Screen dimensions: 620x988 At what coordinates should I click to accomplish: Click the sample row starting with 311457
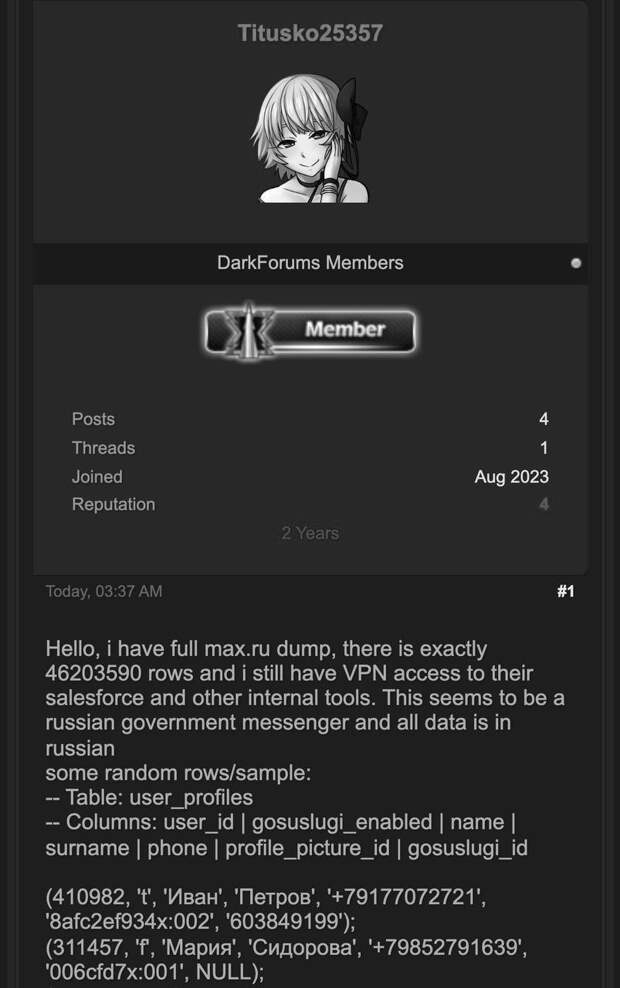tap(270, 948)
